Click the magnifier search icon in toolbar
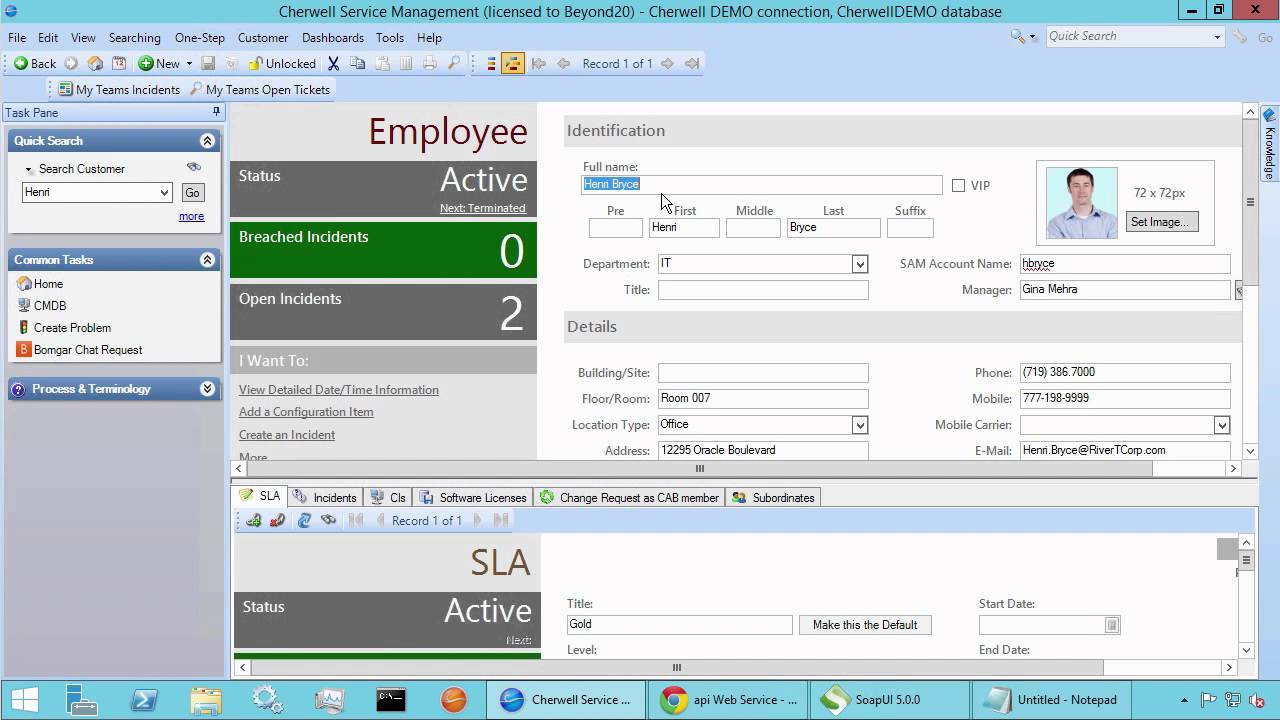 (454, 63)
